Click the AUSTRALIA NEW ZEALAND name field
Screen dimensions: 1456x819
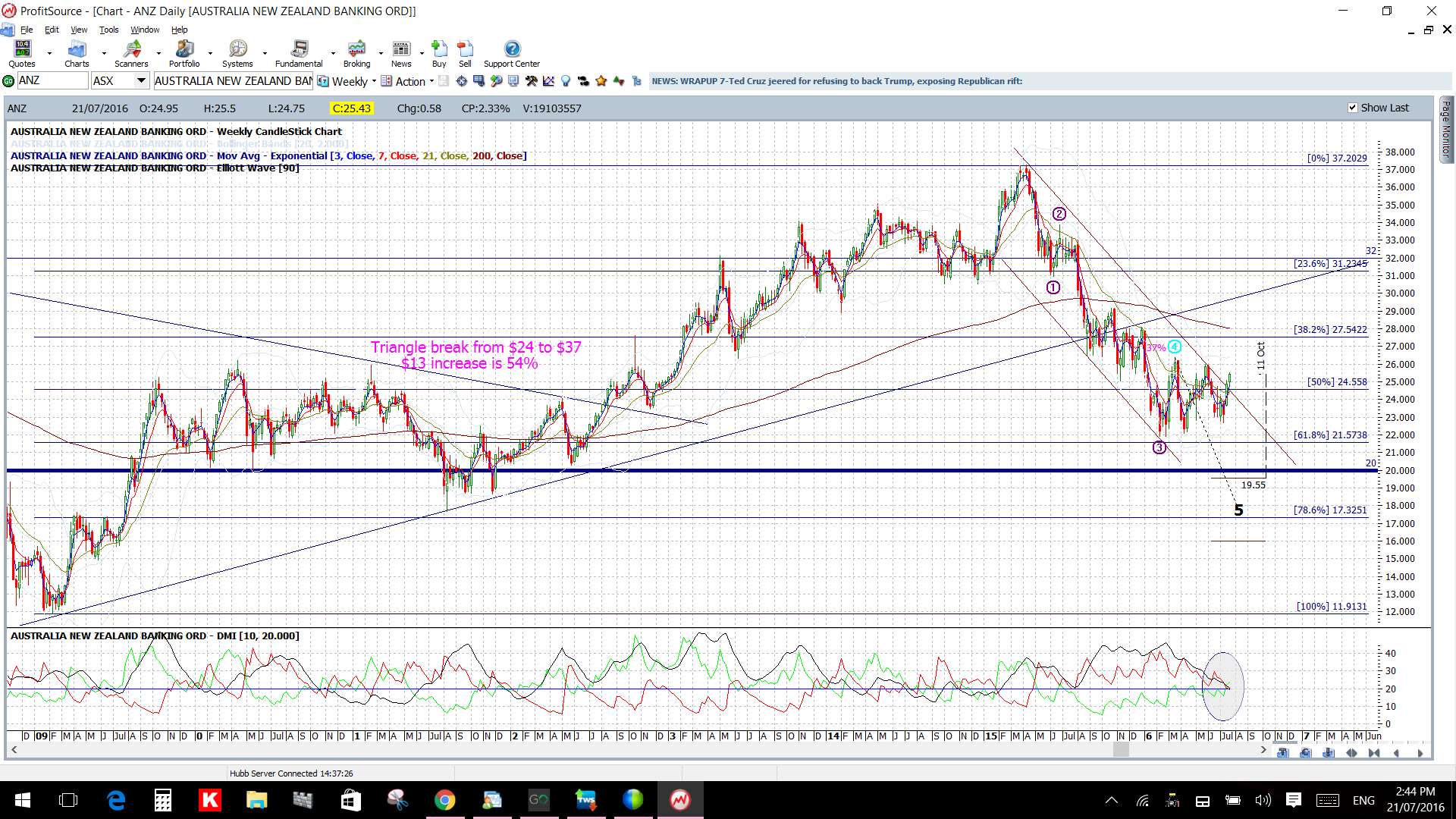(233, 80)
